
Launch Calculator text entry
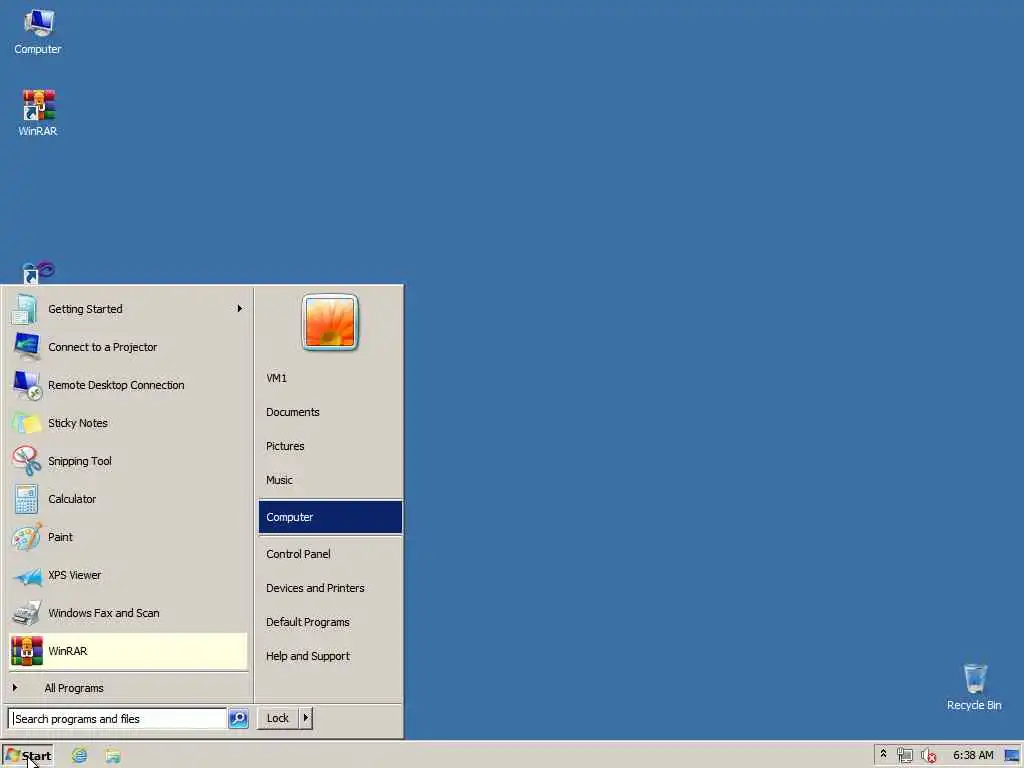click(72, 499)
